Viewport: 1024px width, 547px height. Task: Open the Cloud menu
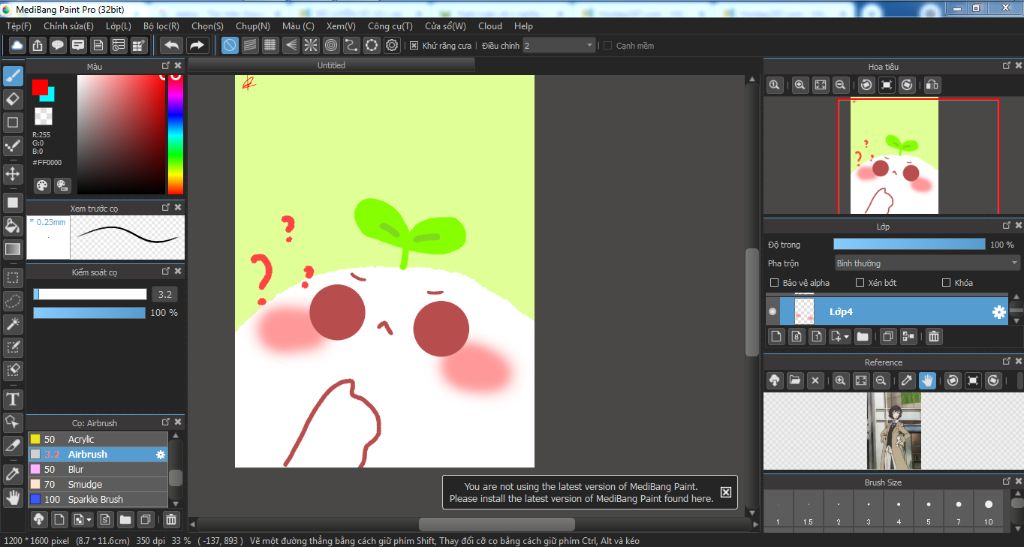click(490, 26)
